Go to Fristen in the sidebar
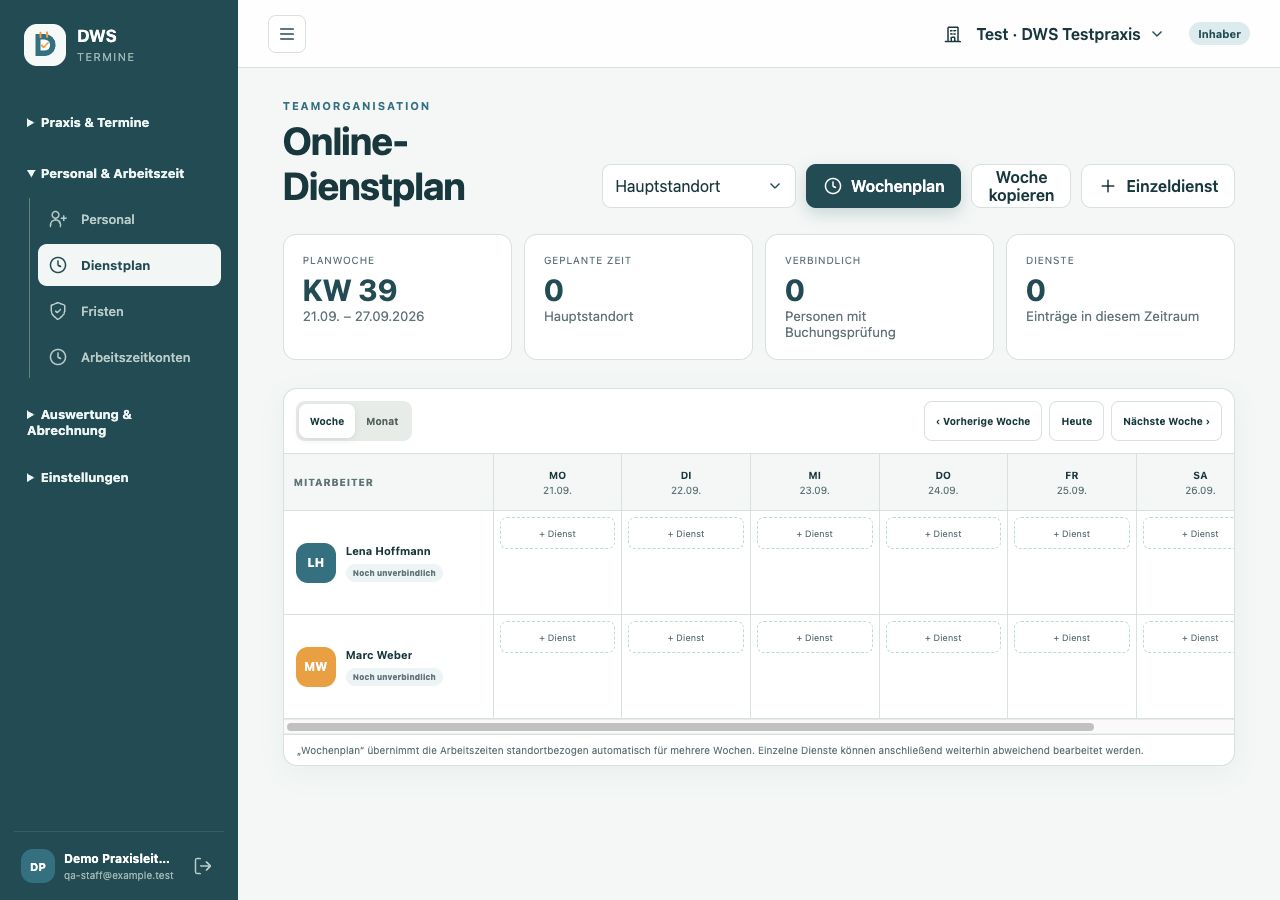The width and height of the screenshot is (1280, 900). 129,311
